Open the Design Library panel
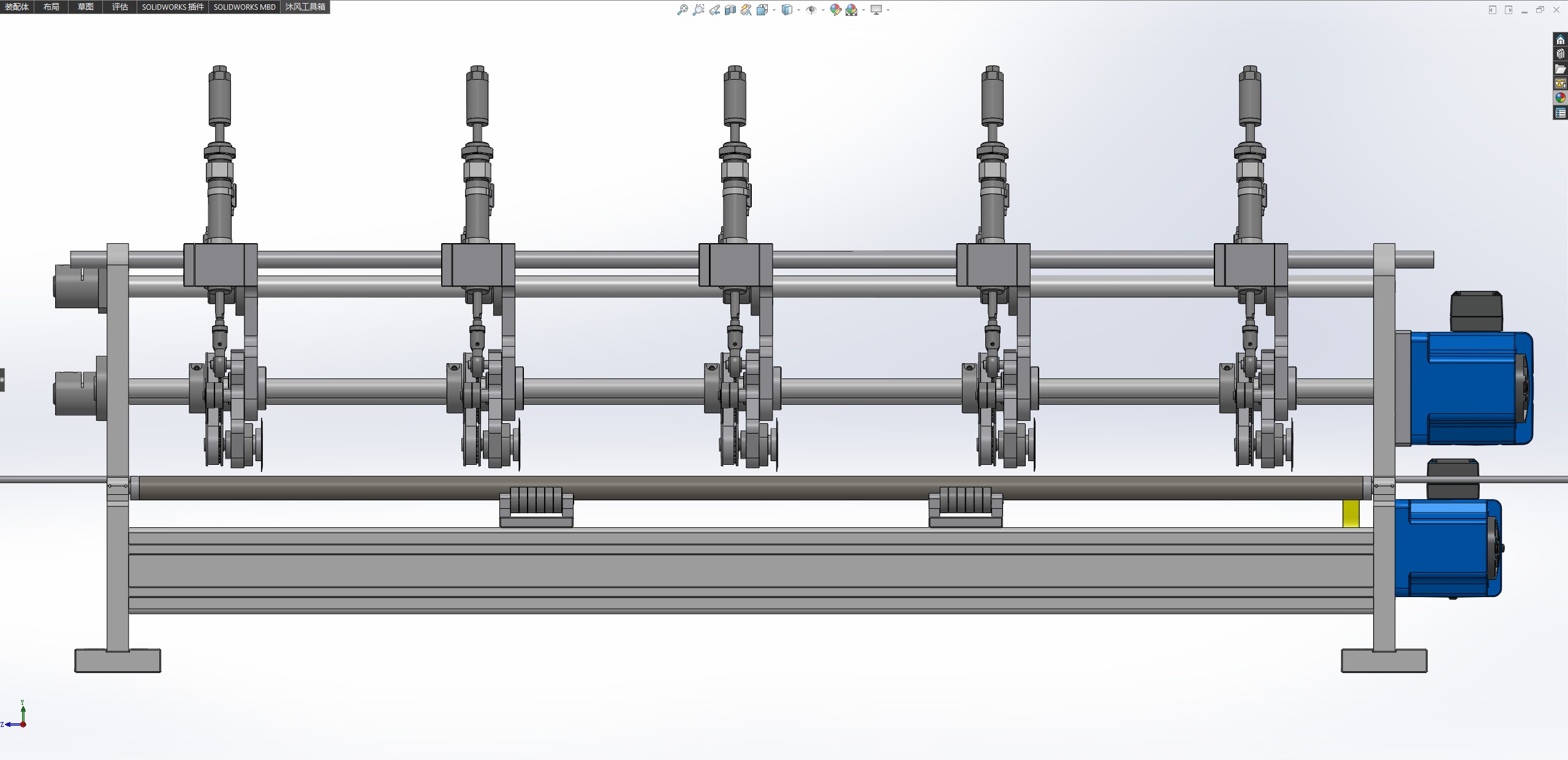The width and height of the screenshot is (1568, 760). [x=1560, y=55]
